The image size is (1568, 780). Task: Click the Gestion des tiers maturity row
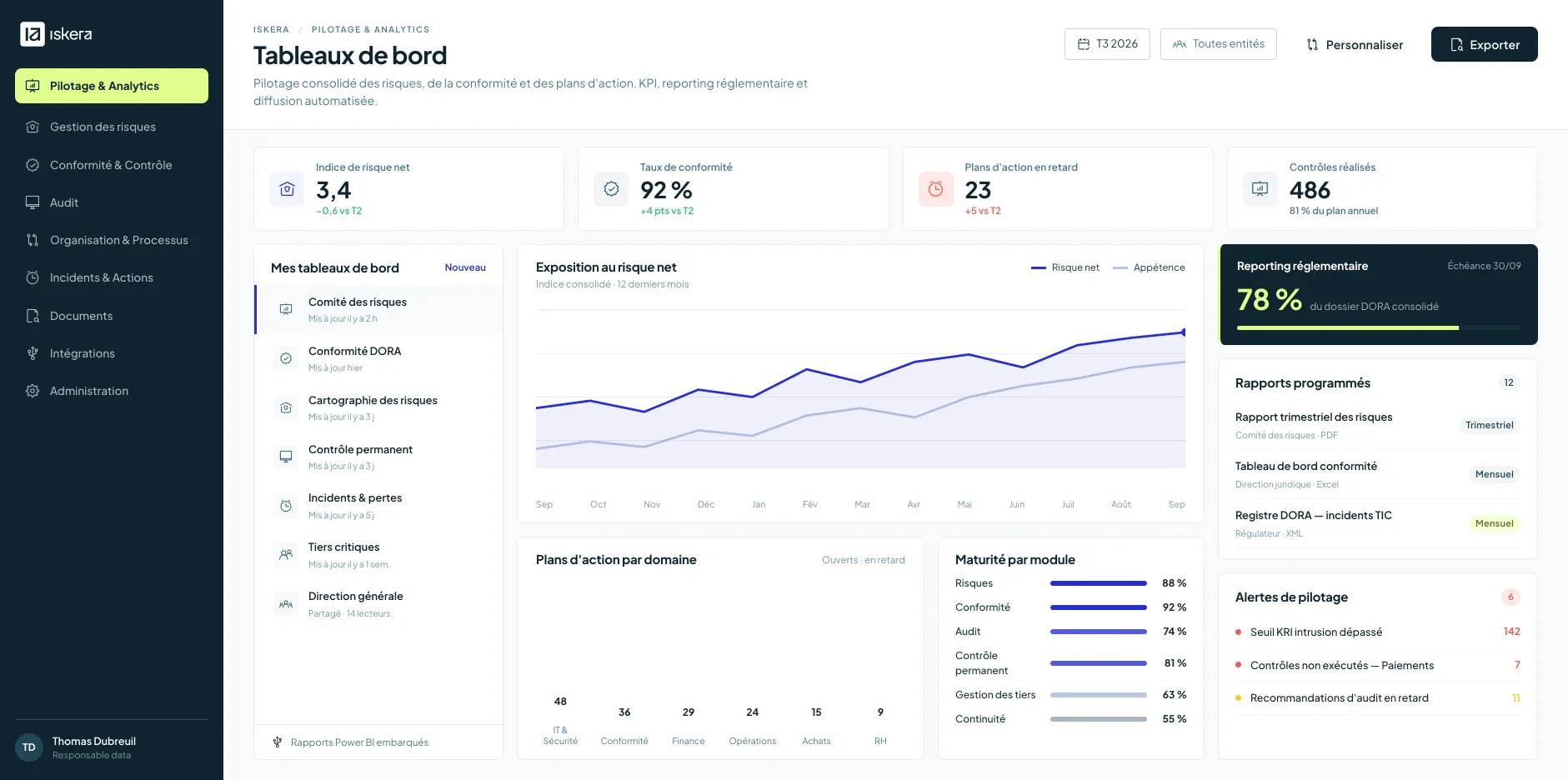(1071, 695)
